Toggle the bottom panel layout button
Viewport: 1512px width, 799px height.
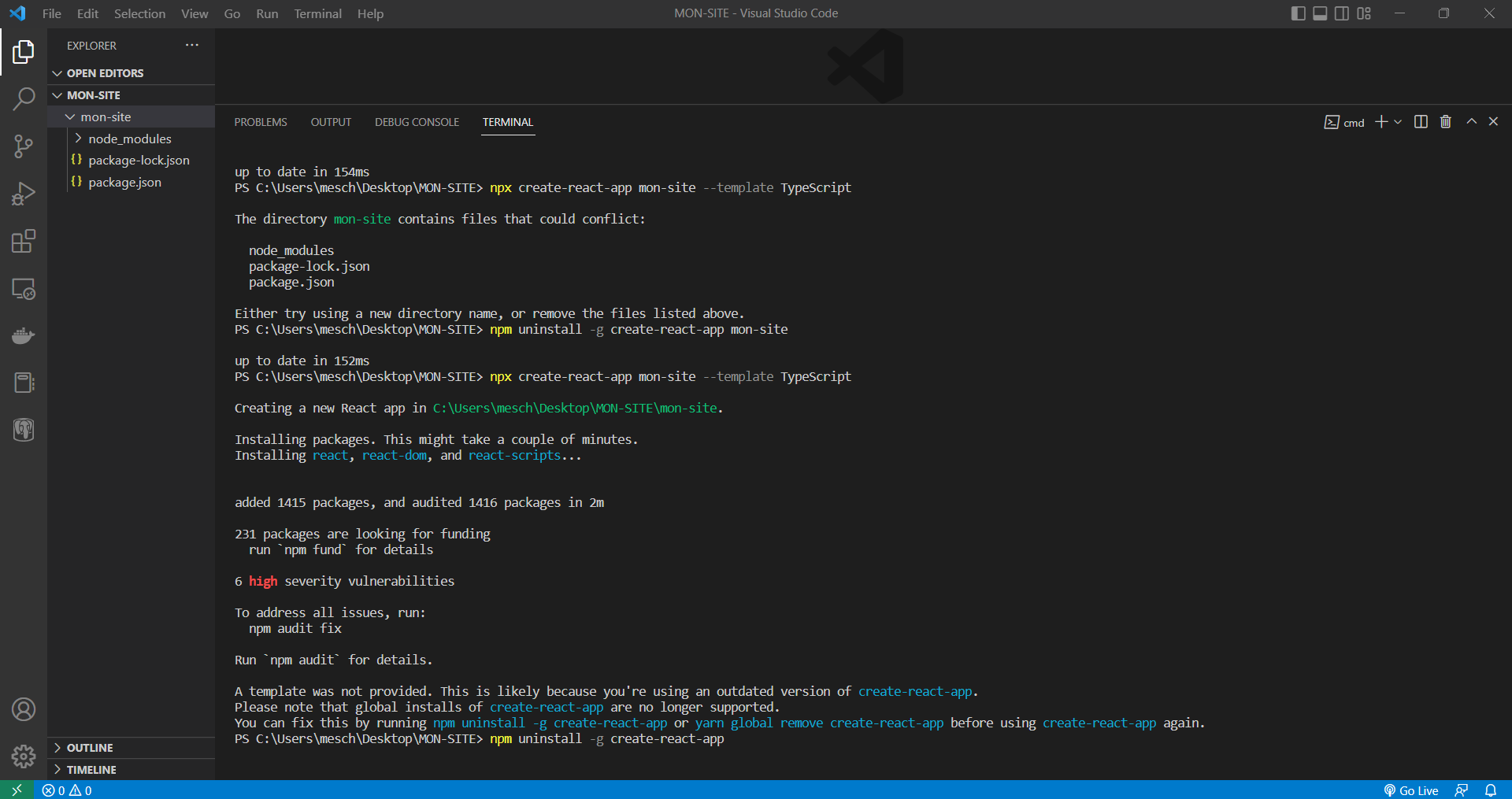(x=1321, y=13)
